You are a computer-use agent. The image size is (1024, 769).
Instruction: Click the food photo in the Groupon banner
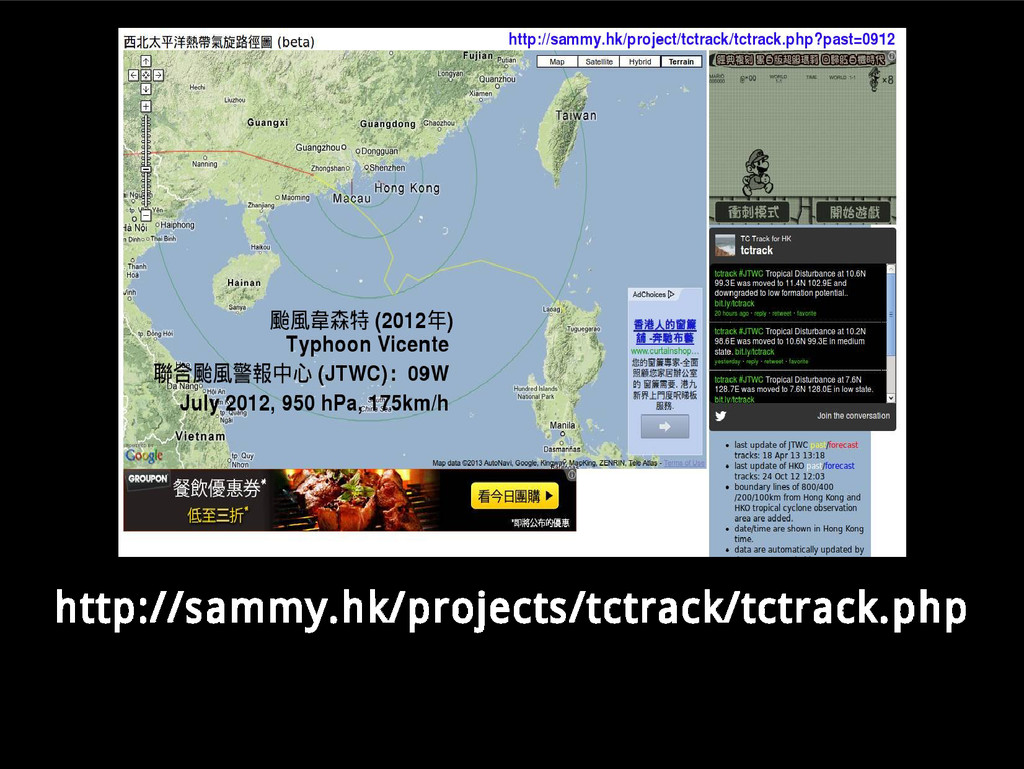click(x=355, y=499)
